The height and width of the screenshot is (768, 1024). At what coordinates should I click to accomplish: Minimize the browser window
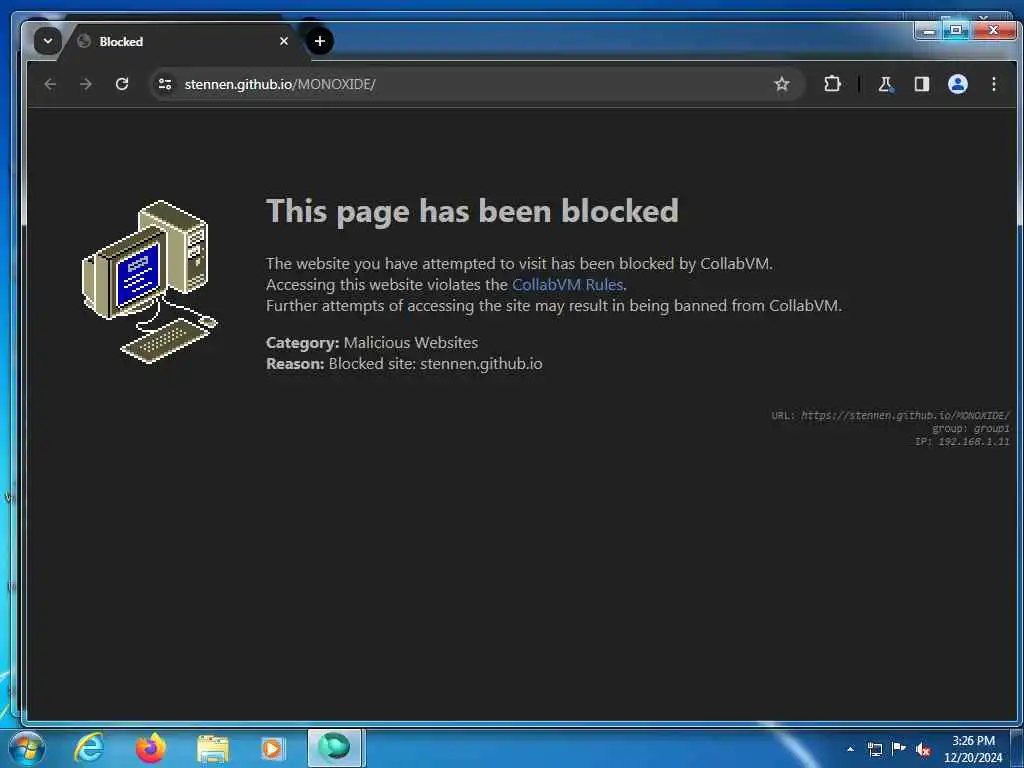click(x=929, y=31)
